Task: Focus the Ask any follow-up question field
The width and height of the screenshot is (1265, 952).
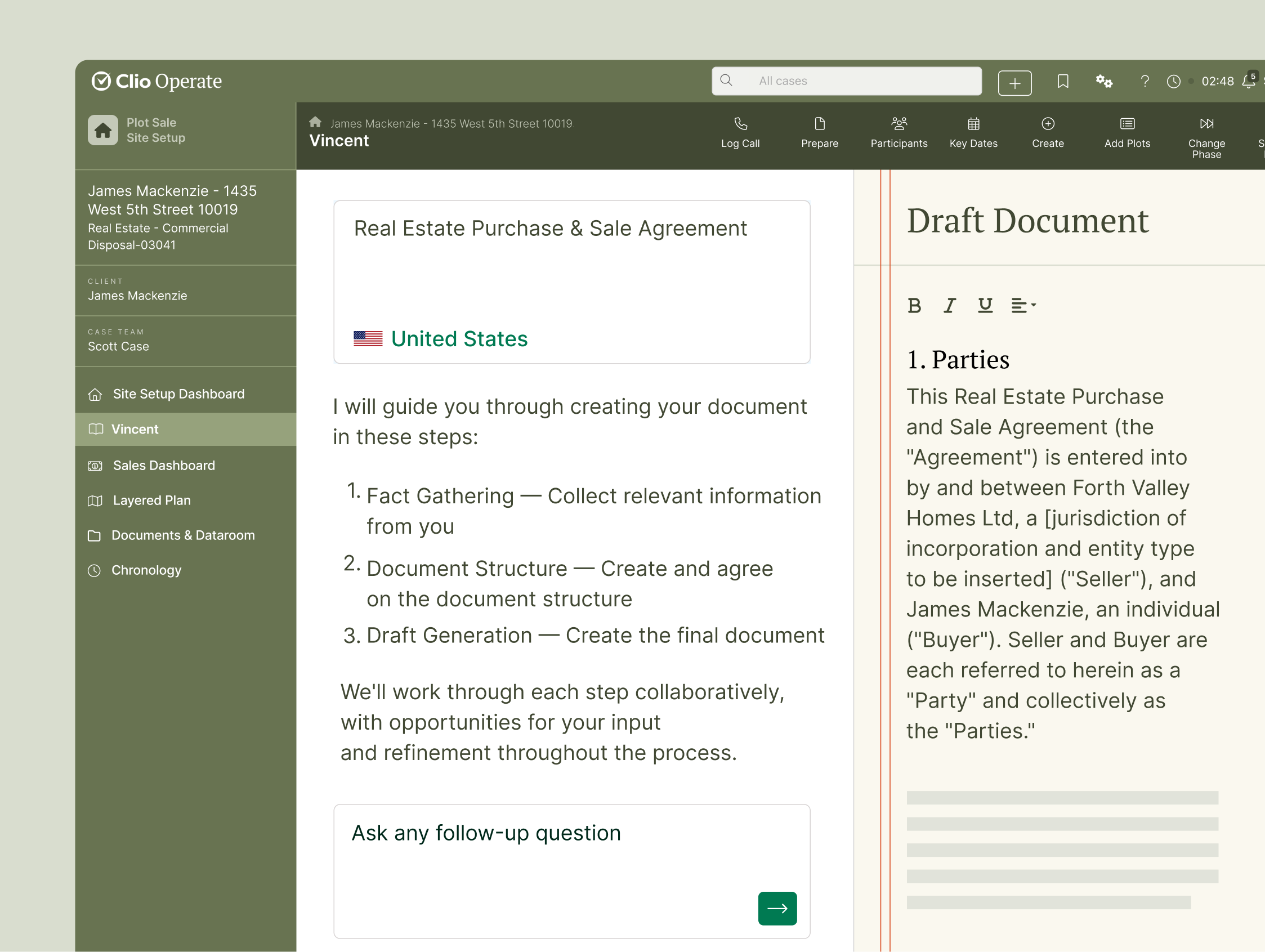Action: 572,871
